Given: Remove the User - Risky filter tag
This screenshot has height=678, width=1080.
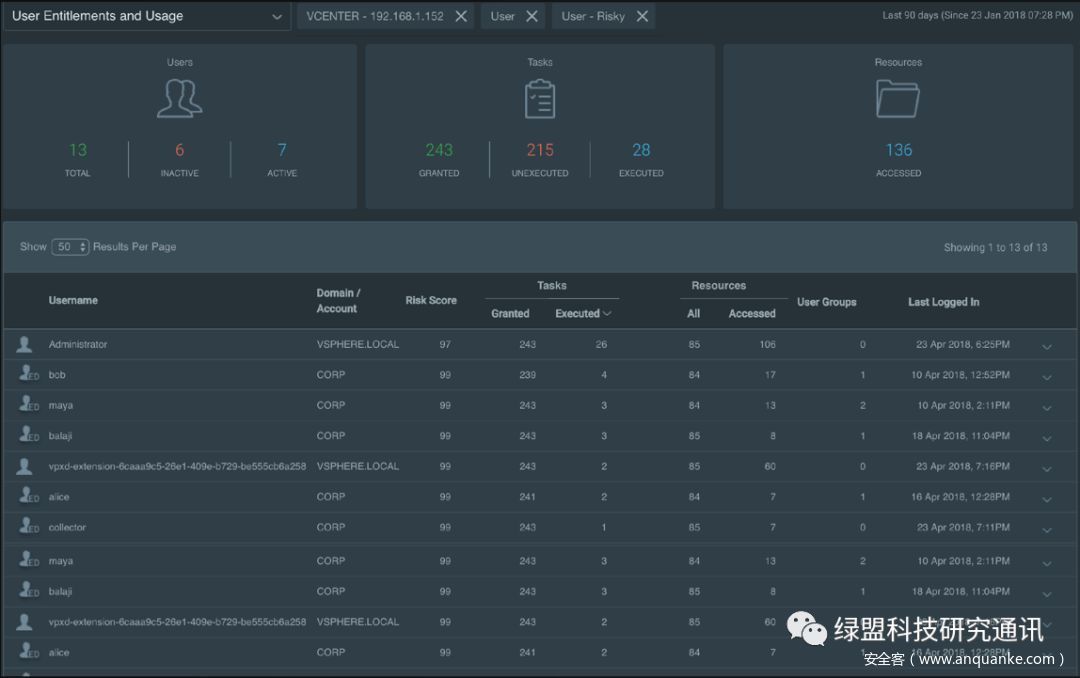Looking at the screenshot, I should tap(642, 16).
